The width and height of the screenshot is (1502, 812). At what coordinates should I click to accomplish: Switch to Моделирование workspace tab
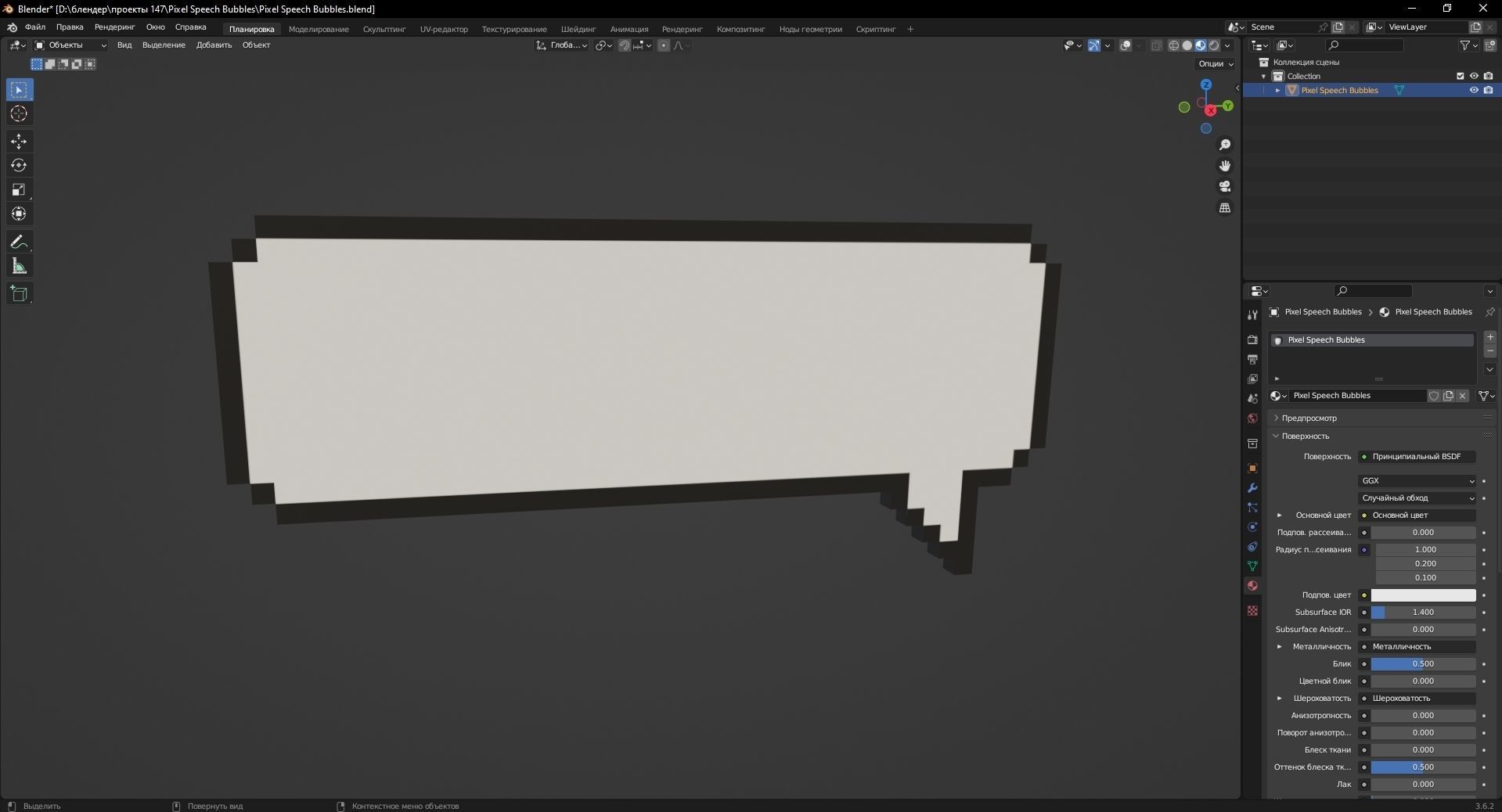tap(319, 30)
